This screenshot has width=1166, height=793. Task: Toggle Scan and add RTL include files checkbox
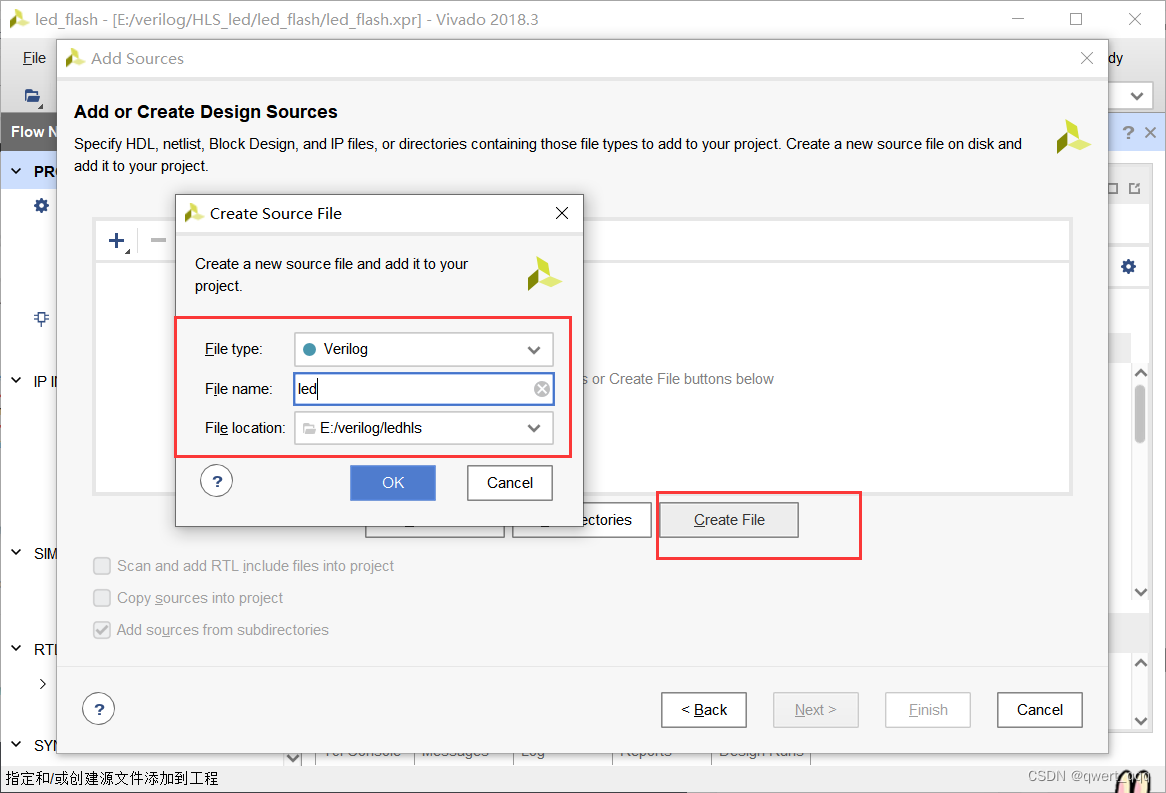[x=102, y=566]
